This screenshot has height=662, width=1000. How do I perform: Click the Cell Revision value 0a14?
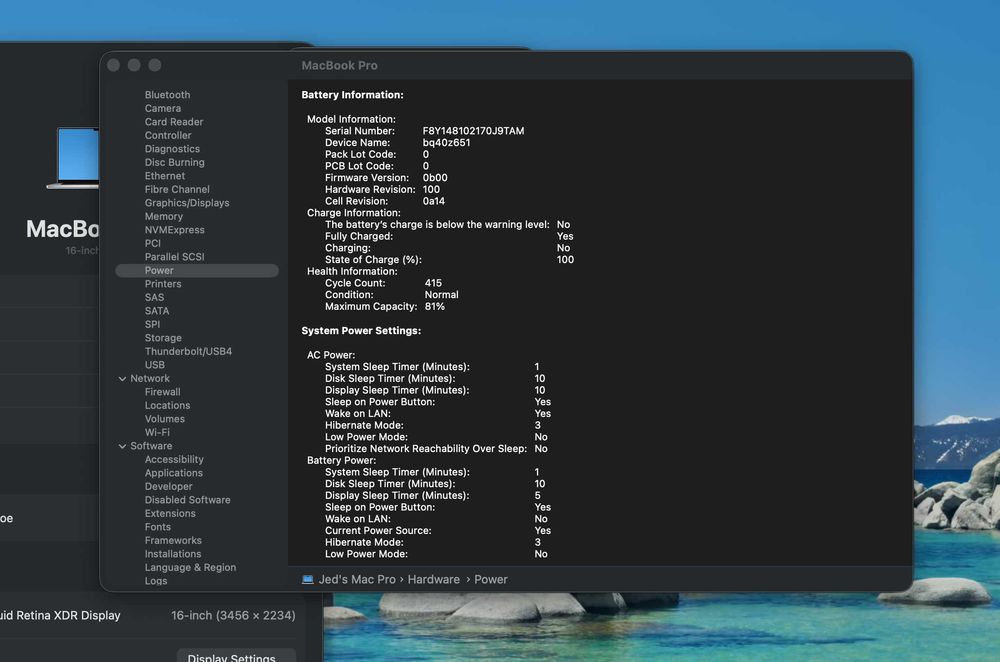coord(434,202)
